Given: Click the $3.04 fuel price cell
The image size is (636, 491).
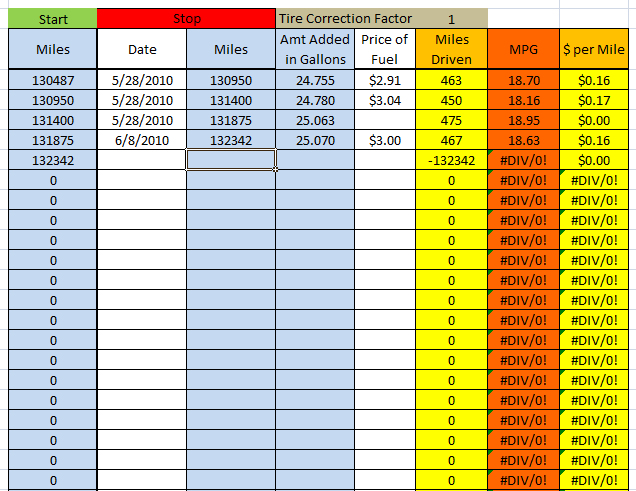Looking at the screenshot, I should [384, 100].
